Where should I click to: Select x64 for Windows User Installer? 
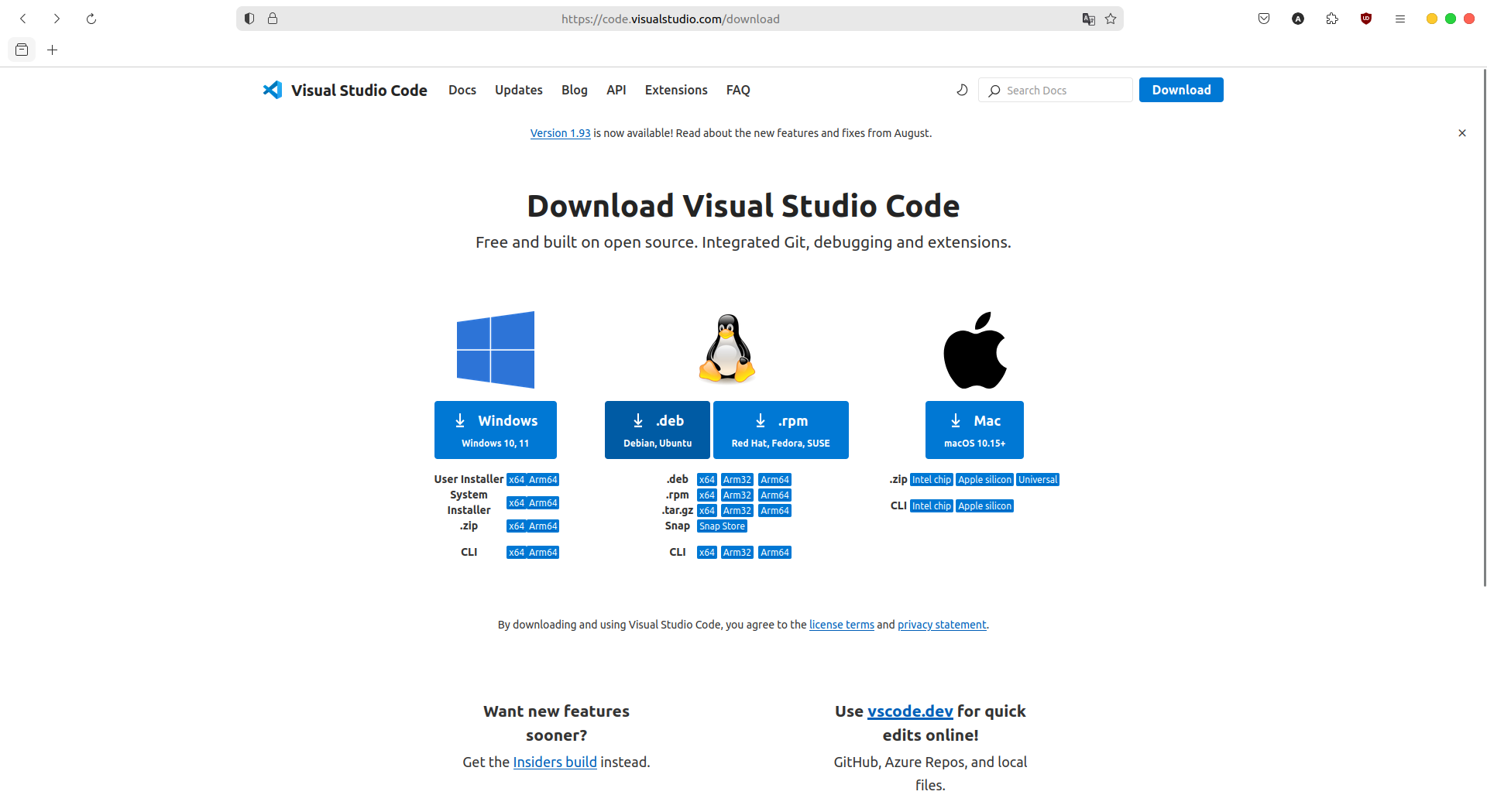[517, 480]
